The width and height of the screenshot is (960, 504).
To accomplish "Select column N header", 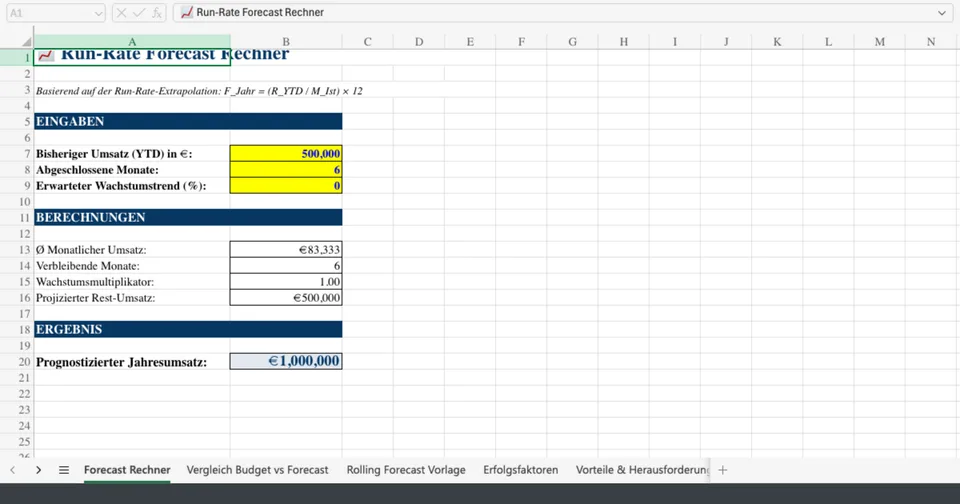I will pyautogui.click(x=931, y=42).
